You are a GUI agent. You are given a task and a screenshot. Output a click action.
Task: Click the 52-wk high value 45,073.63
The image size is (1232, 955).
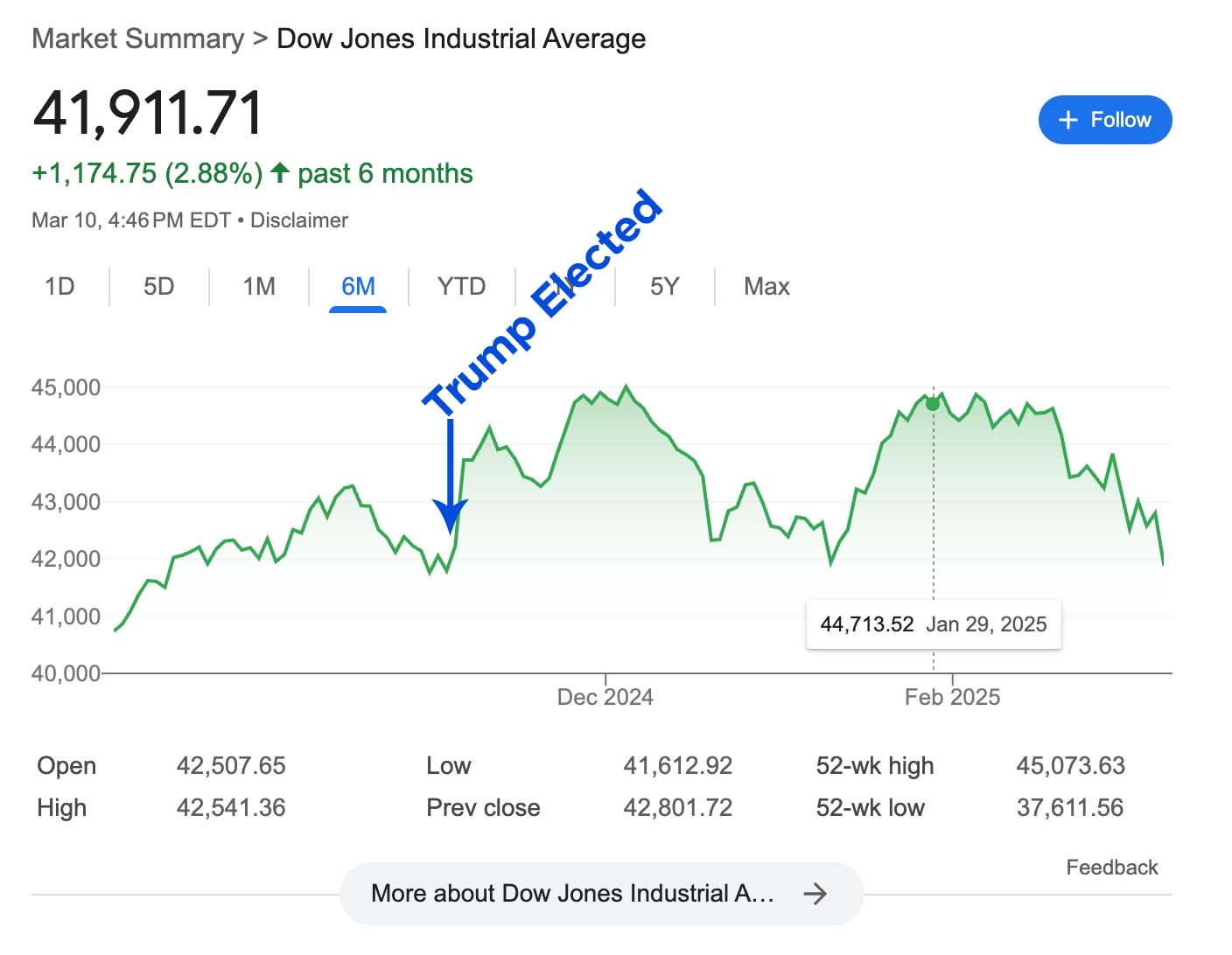(1070, 766)
